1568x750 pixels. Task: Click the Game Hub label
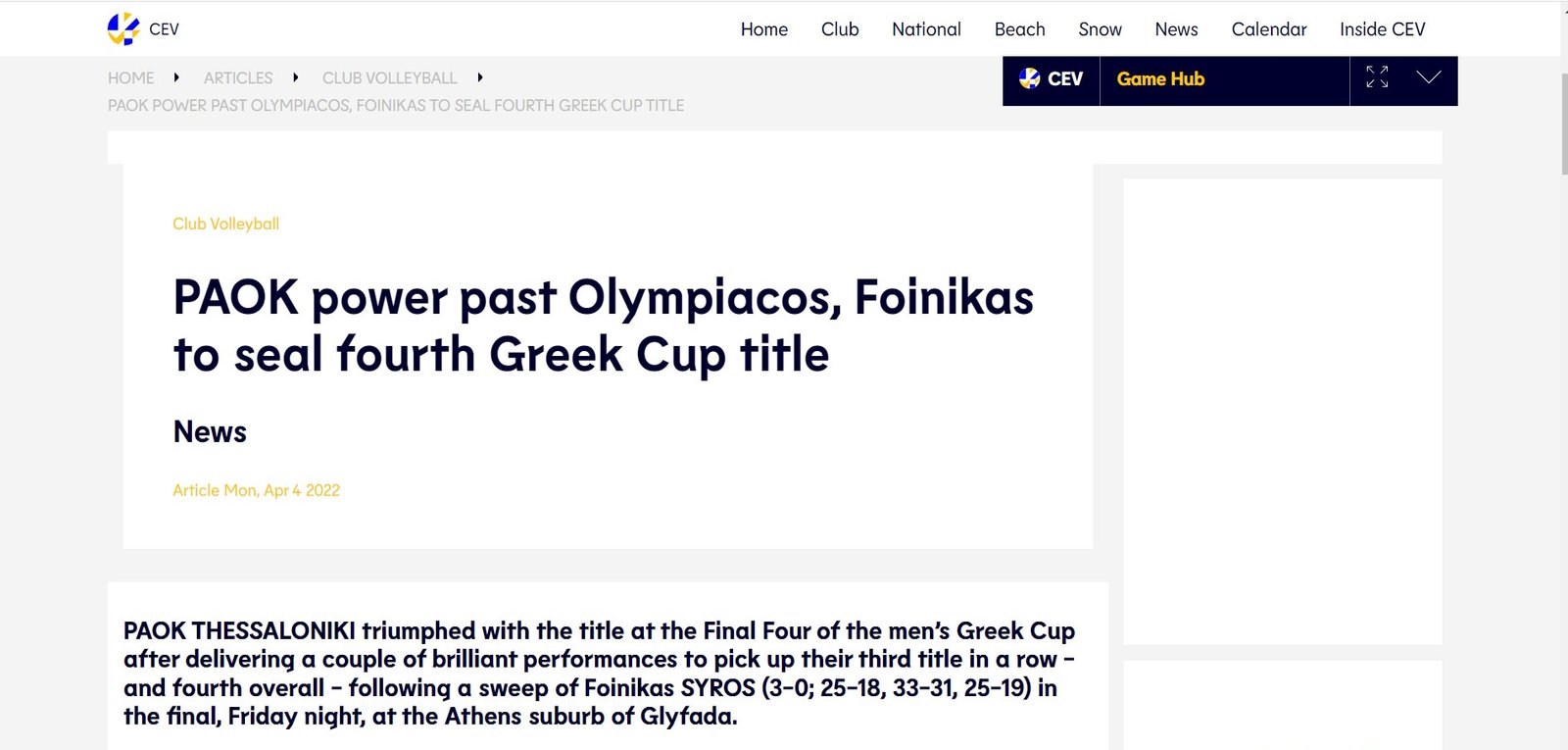1160,79
